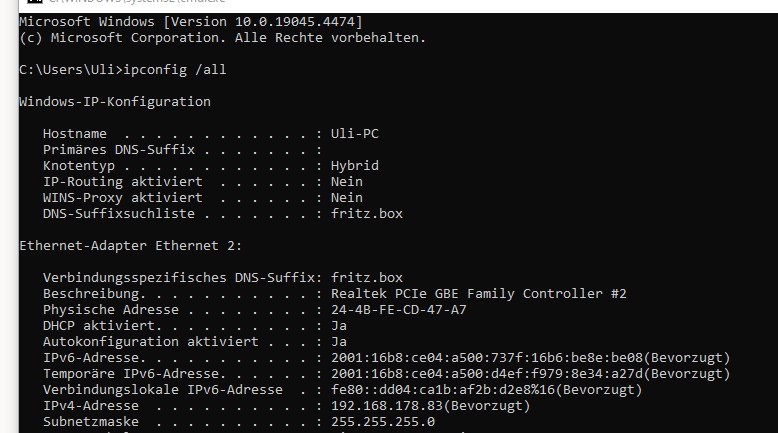The height and width of the screenshot is (433, 778).
Task: Click the Knotentyp value 'Hybrid'
Action: coord(355,166)
